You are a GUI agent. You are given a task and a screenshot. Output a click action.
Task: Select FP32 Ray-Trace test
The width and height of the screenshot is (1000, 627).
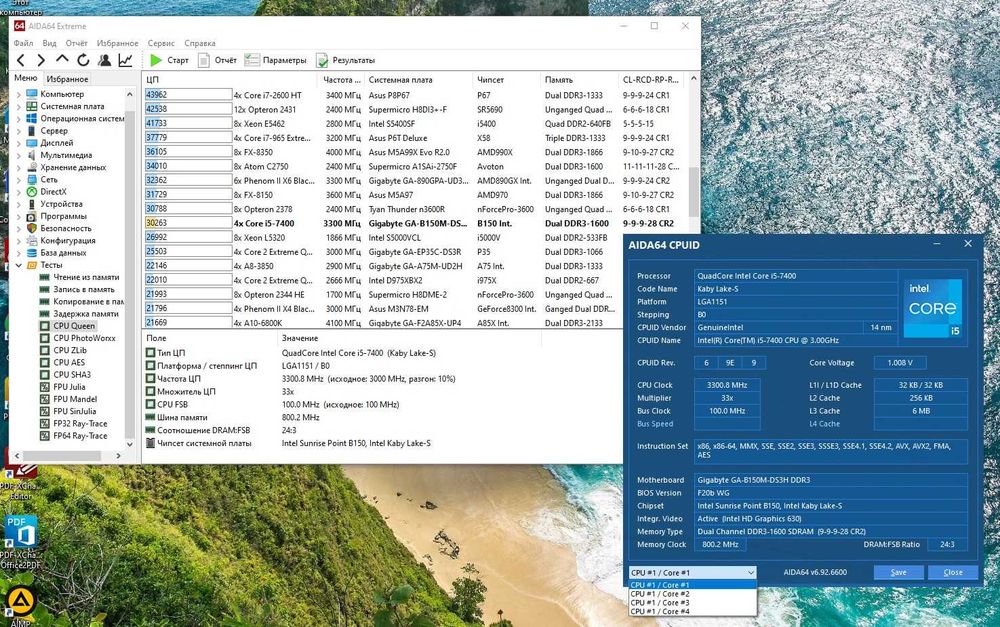point(80,424)
